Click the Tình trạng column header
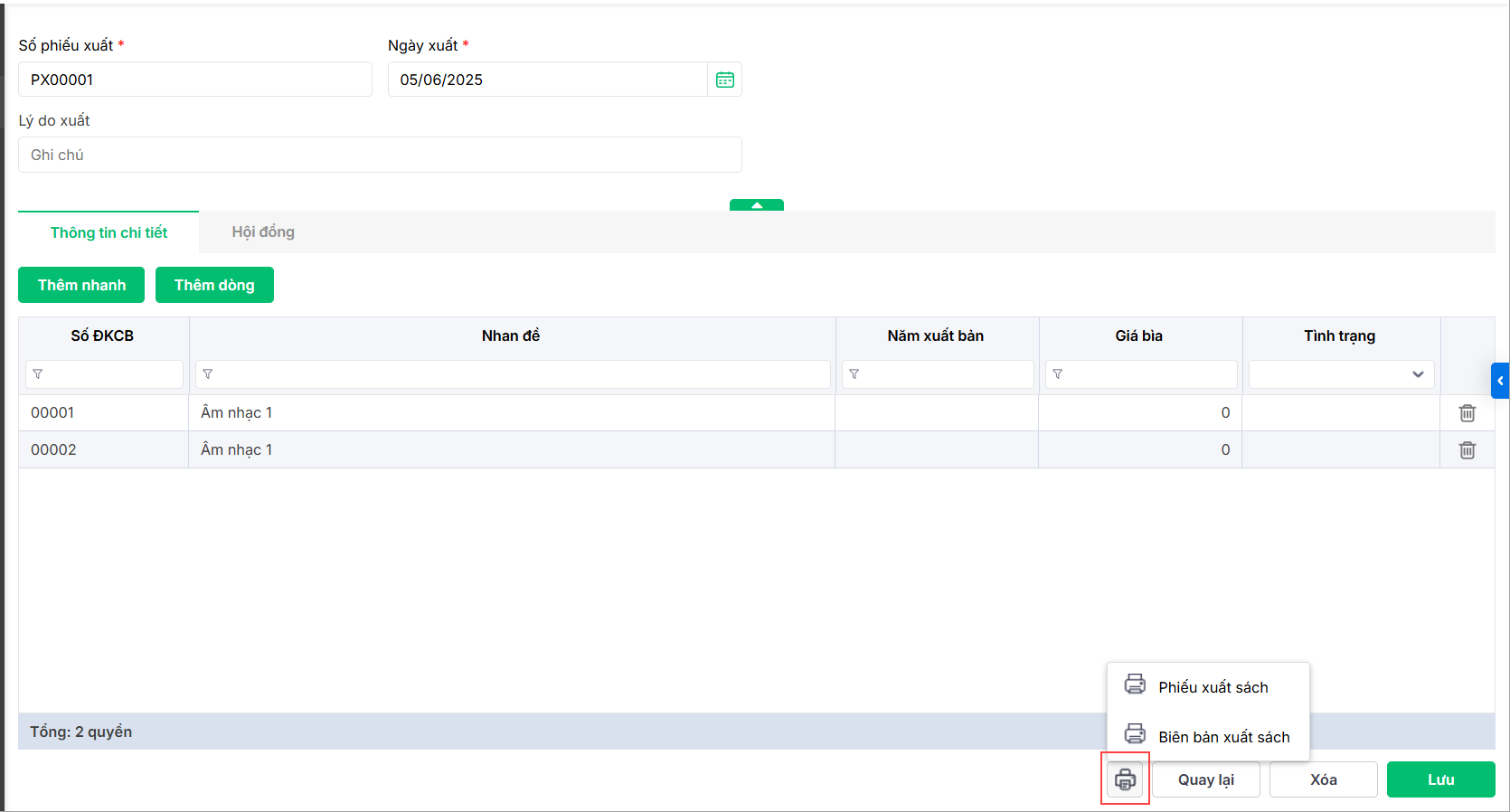1510x812 pixels. pos(1340,335)
